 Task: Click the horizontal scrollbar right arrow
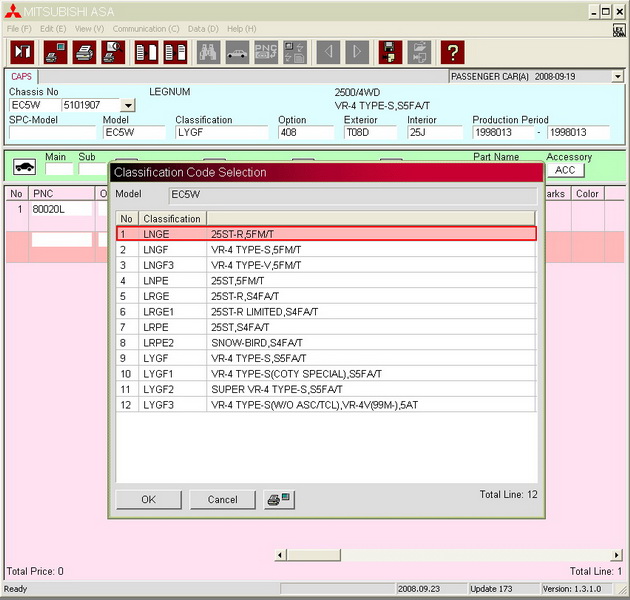point(617,555)
